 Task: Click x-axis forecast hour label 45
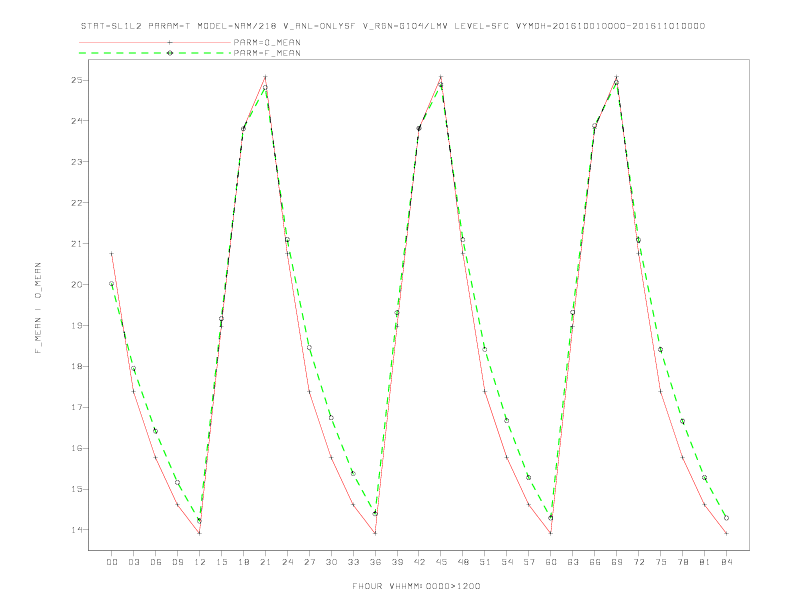441,562
